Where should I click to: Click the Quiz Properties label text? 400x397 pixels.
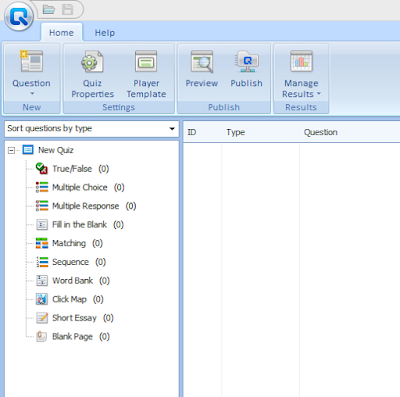tap(92, 89)
